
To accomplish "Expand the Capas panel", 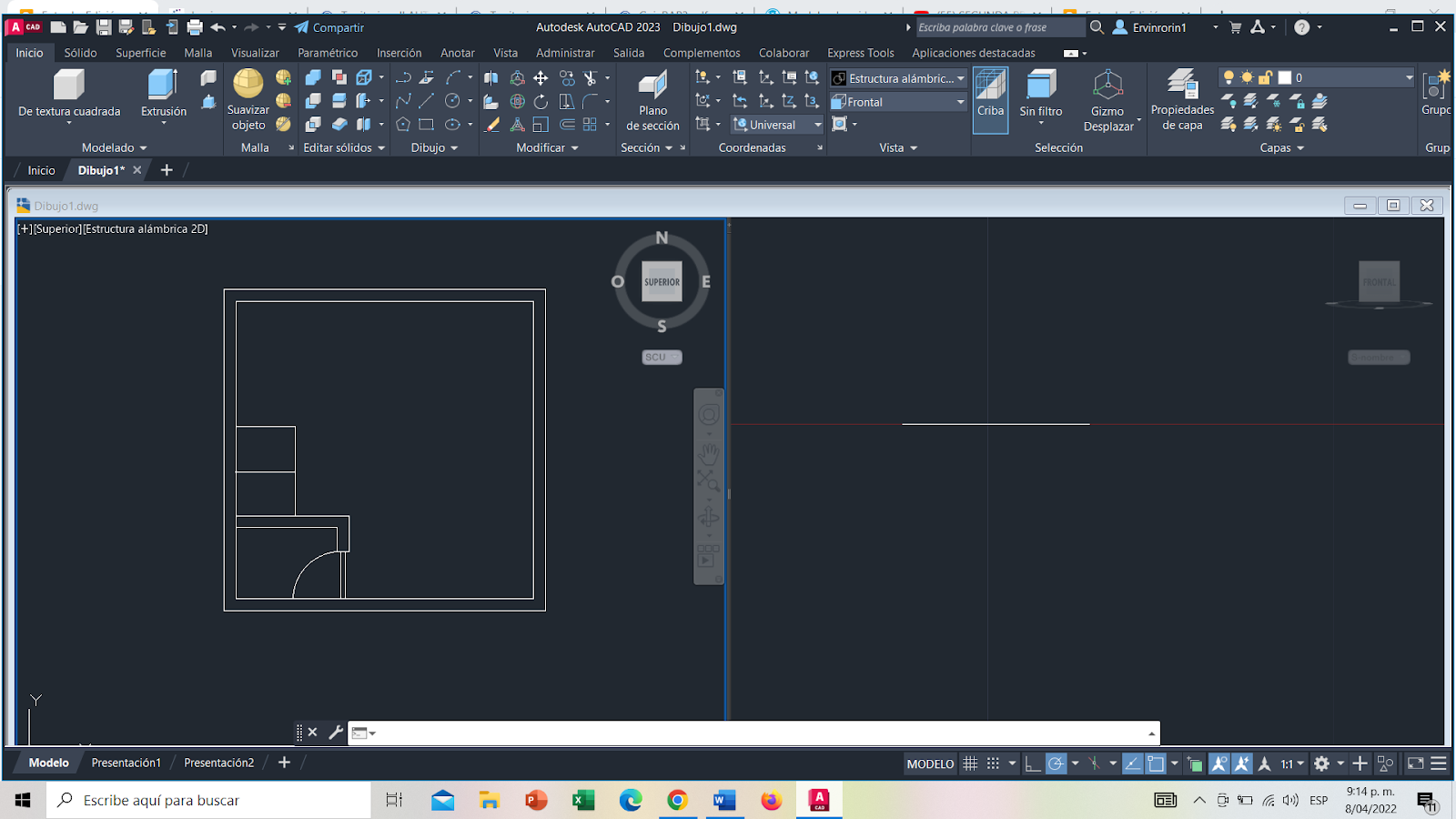I will pos(1281,147).
